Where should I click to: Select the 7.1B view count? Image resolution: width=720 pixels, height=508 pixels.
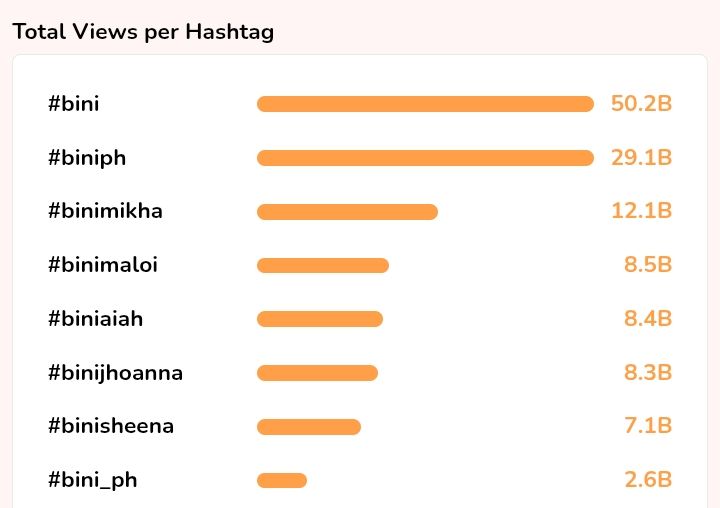(648, 426)
